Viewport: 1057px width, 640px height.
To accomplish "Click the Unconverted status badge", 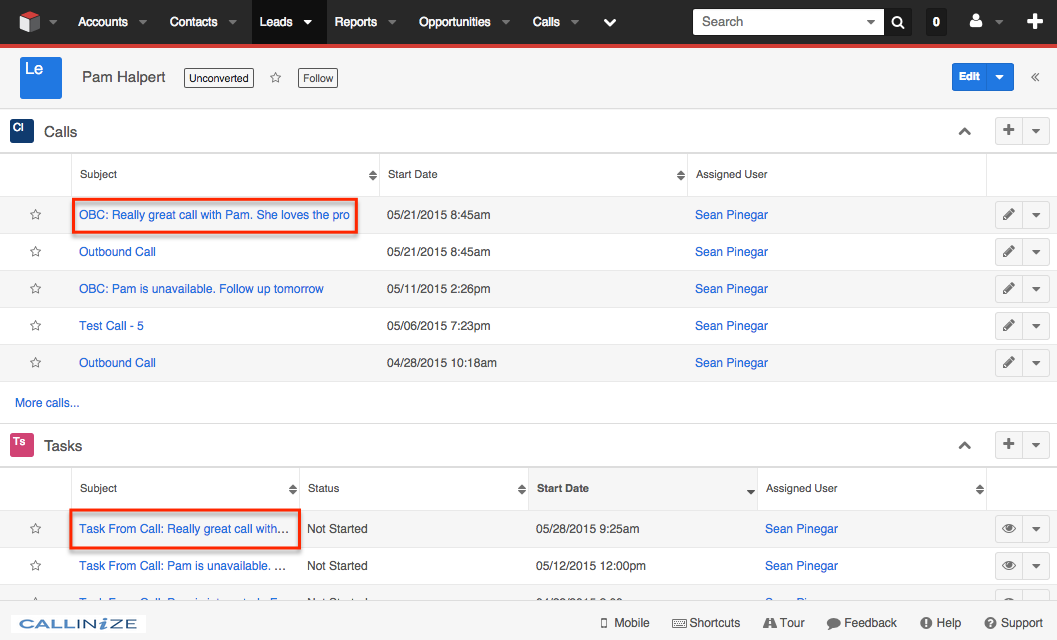I will tap(218, 78).
